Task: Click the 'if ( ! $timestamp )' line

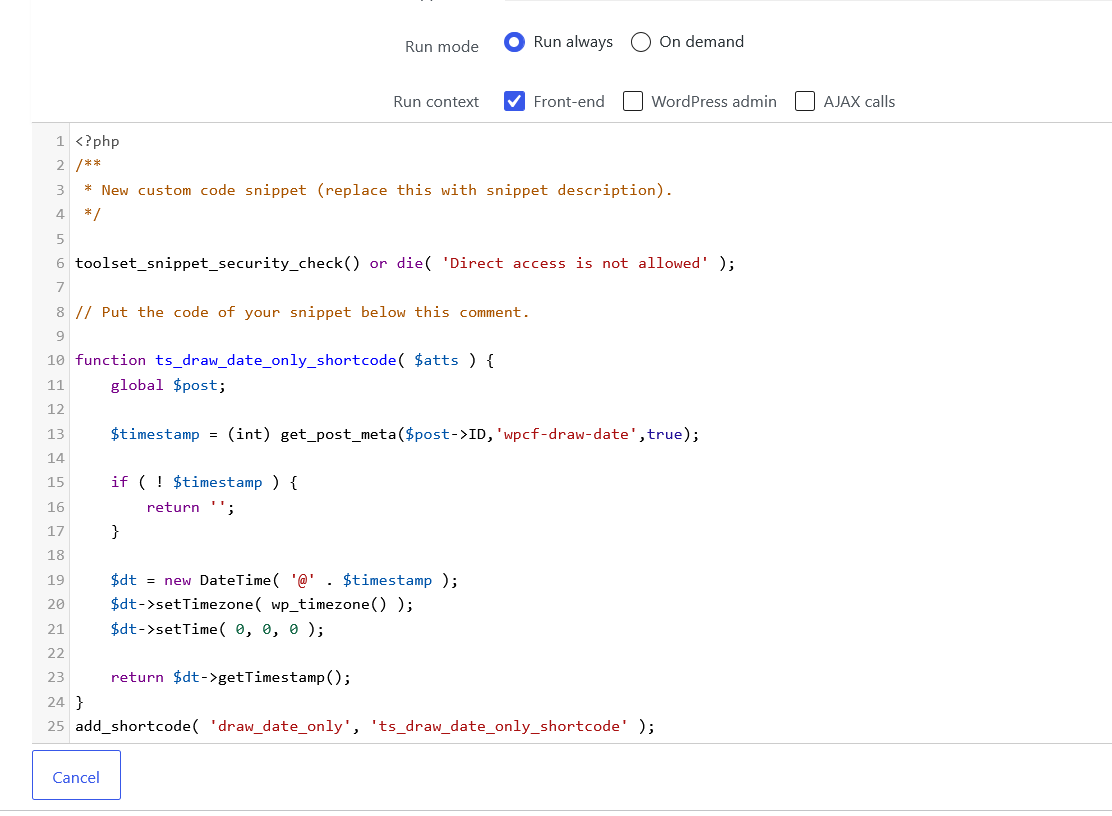Action: pyautogui.click(x=204, y=482)
